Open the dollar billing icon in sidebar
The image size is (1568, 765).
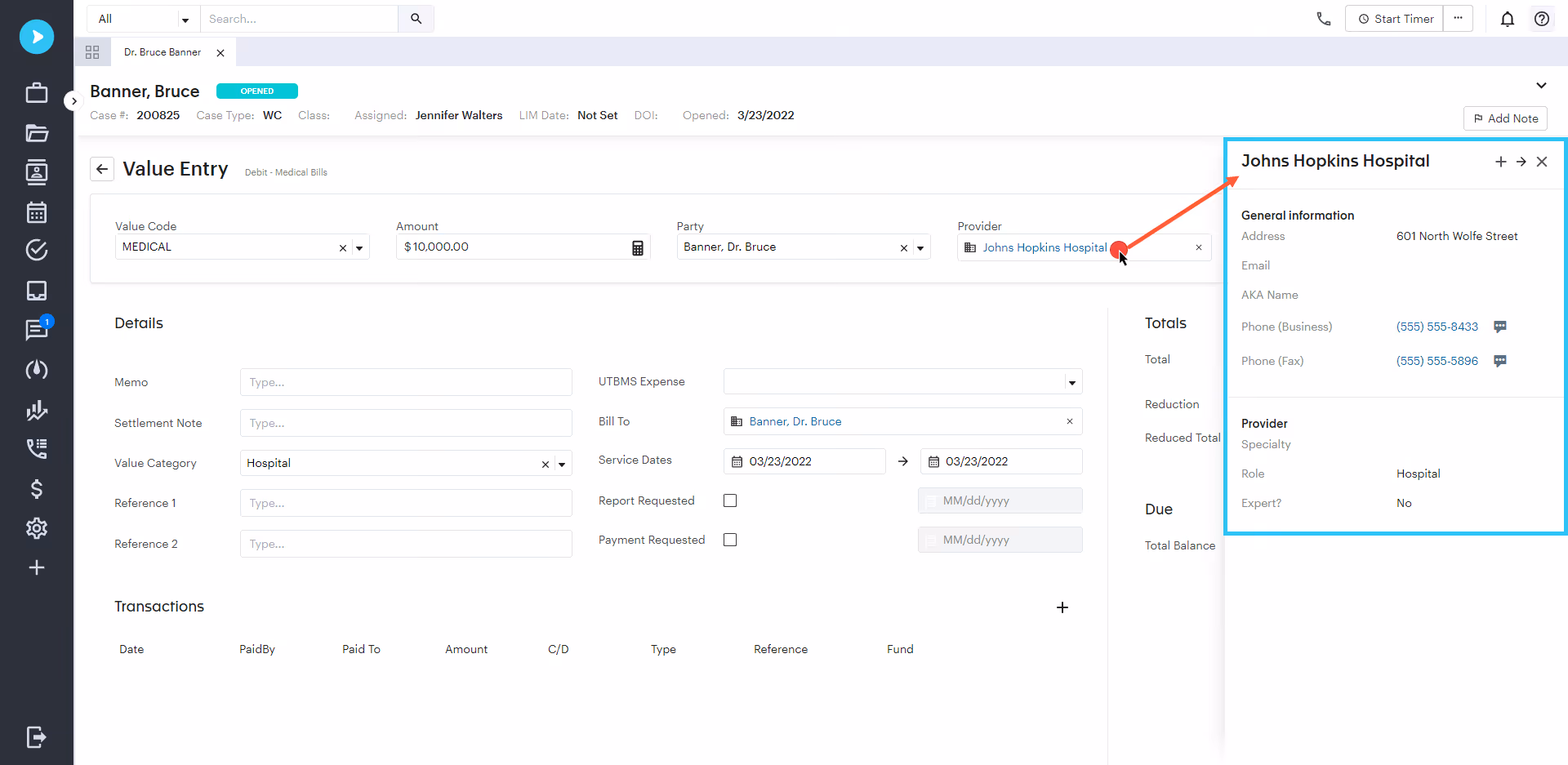(37, 489)
